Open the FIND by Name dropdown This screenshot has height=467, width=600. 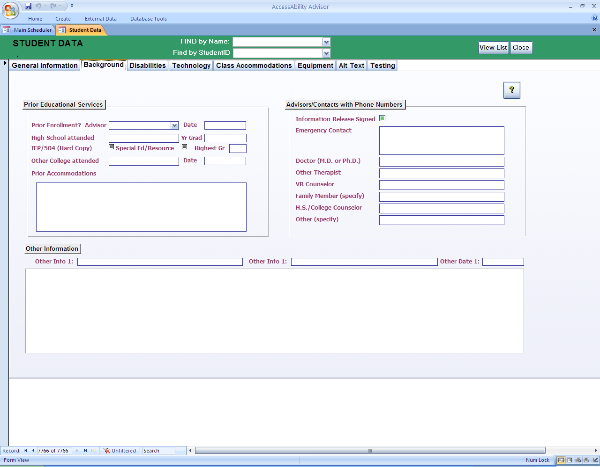point(326,41)
